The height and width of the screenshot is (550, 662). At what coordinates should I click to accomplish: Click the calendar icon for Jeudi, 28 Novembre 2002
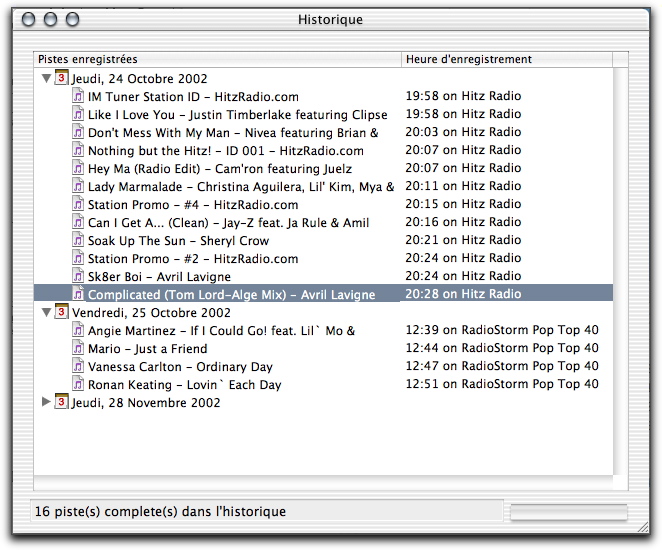point(61,402)
